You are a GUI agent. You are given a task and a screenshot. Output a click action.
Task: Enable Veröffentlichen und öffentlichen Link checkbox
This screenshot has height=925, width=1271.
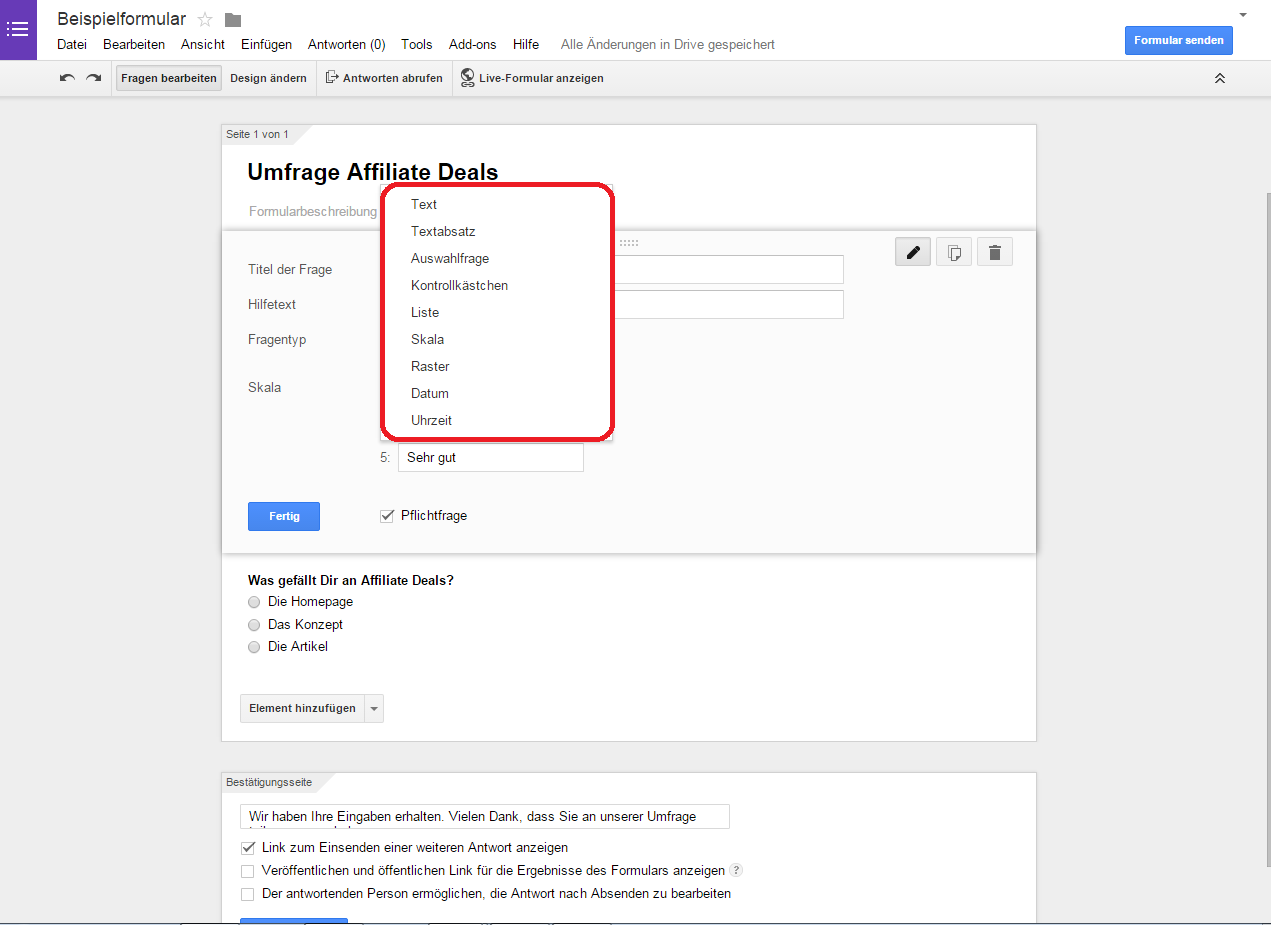click(x=248, y=871)
